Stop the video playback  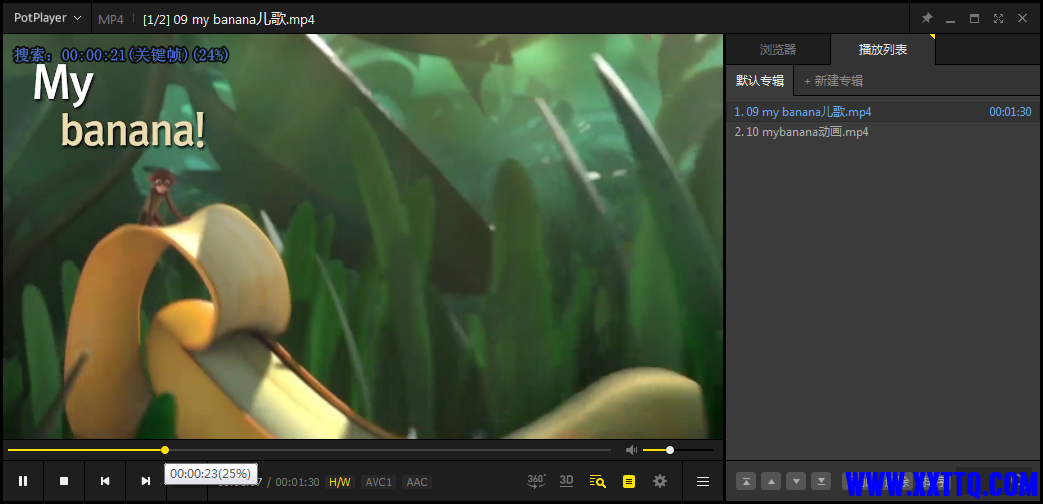click(x=64, y=481)
